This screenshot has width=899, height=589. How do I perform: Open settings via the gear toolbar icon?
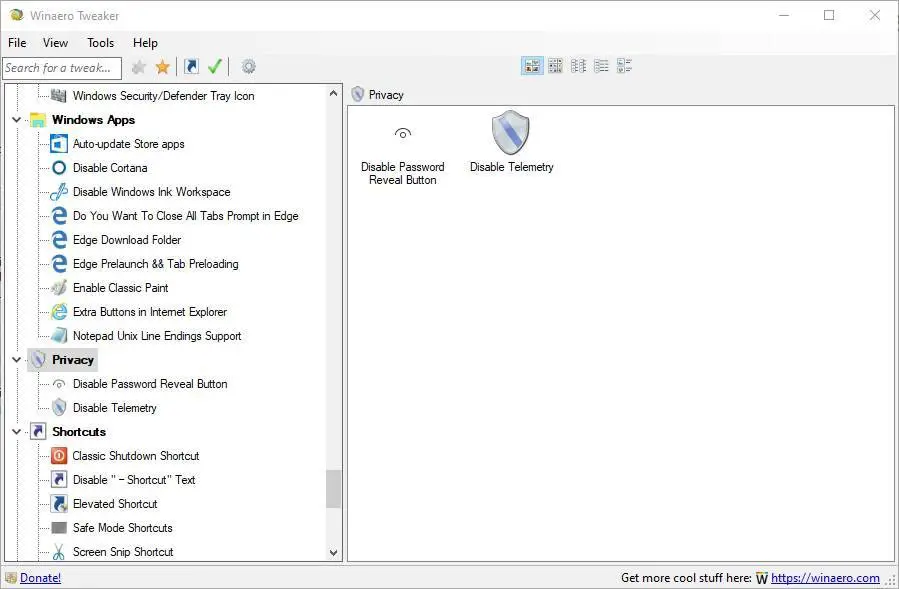coord(248,67)
